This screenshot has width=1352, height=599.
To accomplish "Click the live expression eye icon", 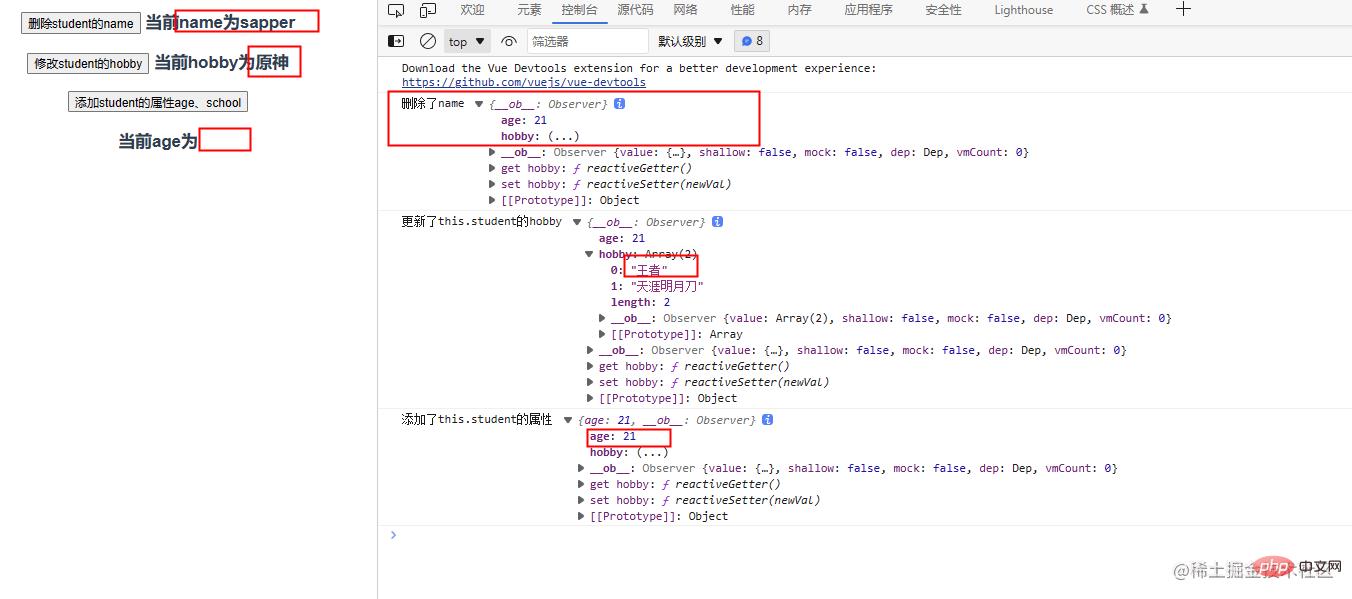I will click(509, 41).
